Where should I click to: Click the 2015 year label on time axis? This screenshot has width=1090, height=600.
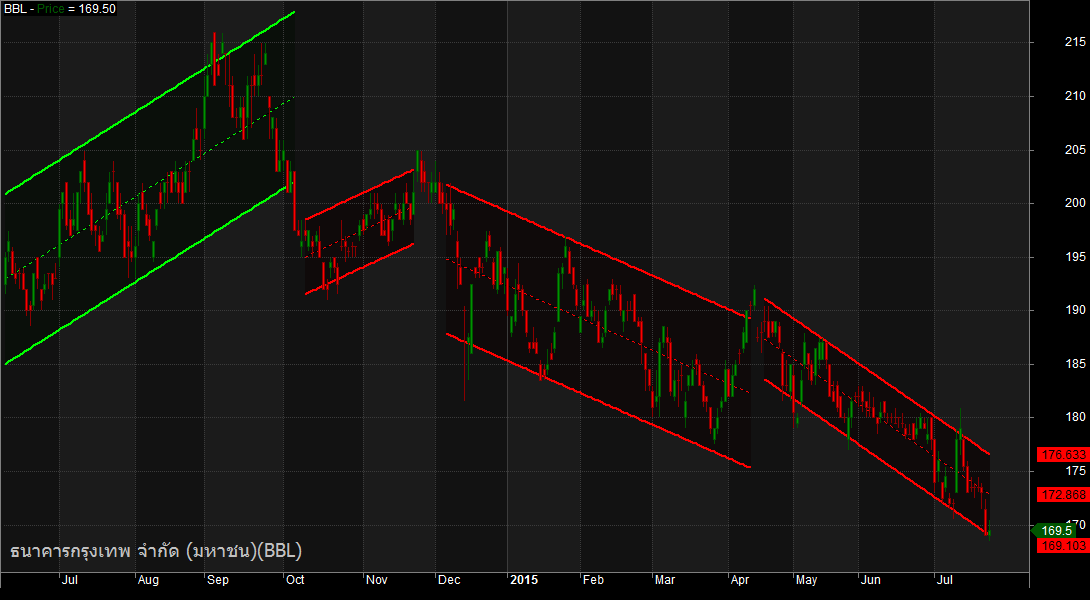pyautogui.click(x=524, y=580)
